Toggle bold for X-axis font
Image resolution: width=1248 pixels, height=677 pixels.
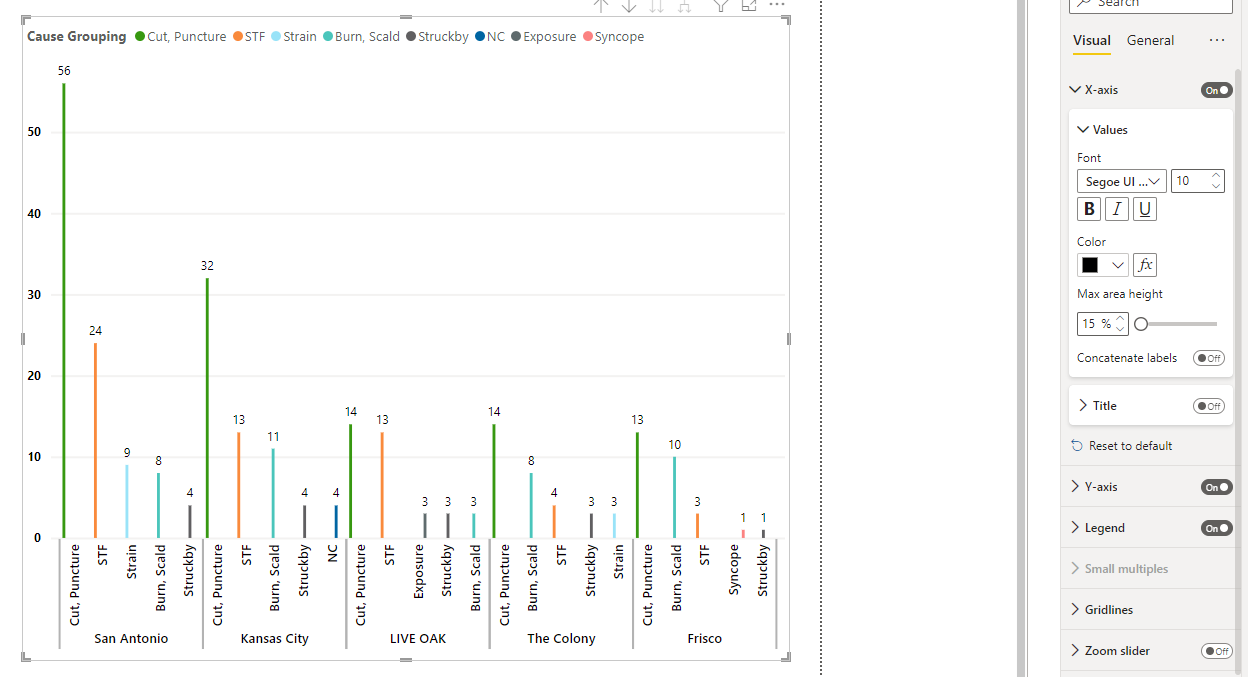[x=1089, y=209]
